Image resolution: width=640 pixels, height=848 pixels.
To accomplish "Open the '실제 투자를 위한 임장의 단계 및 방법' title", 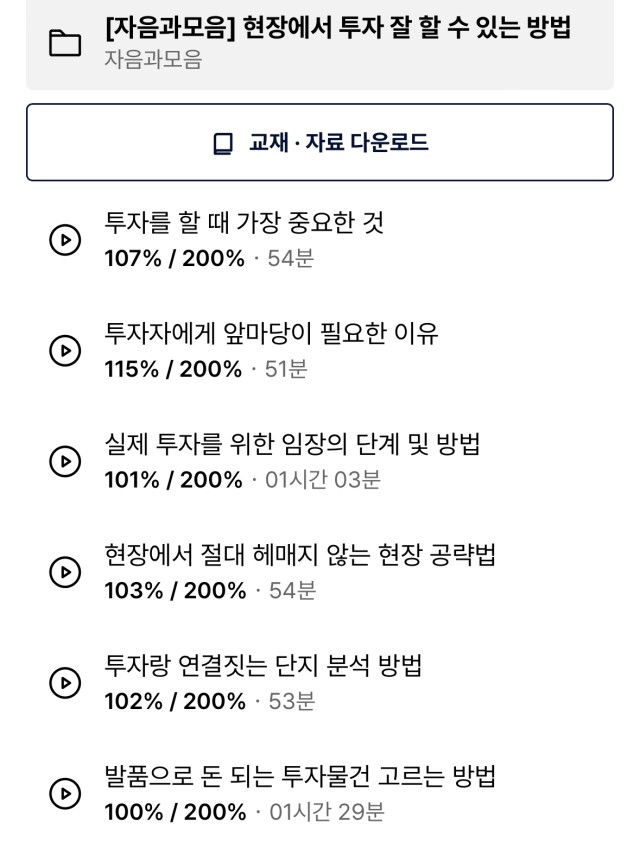I will click(x=292, y=444).
